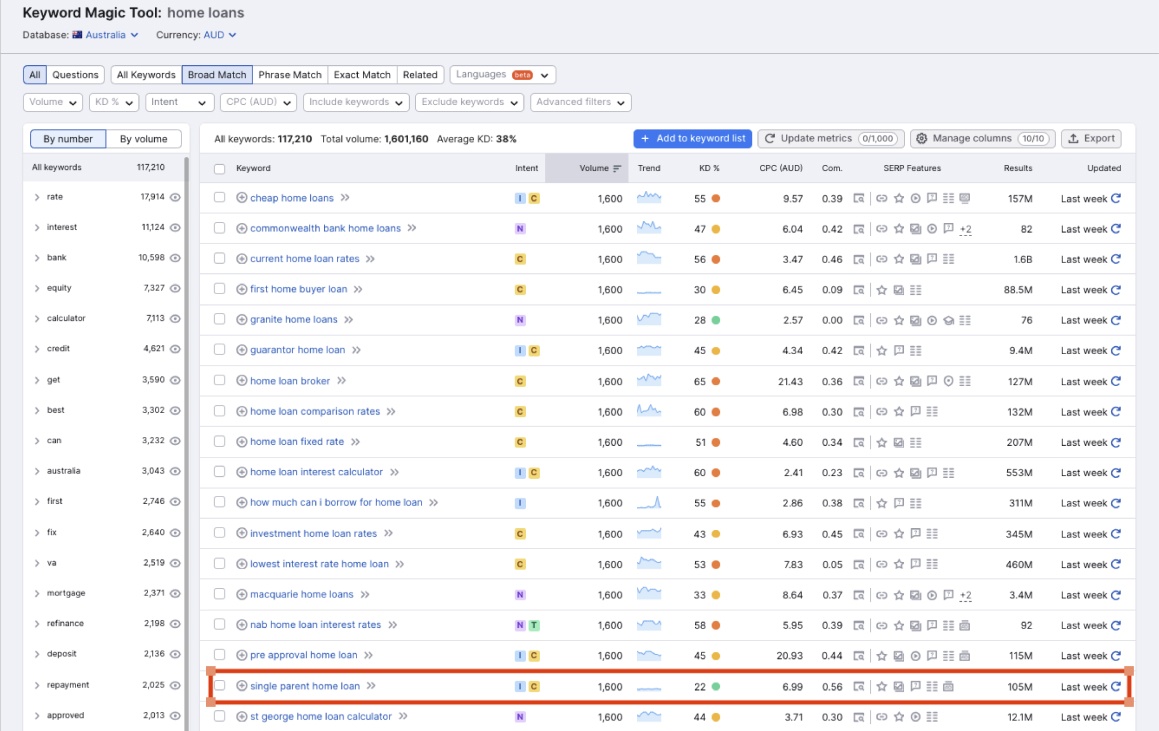Select the Exact Match tab

click(362, 74)
